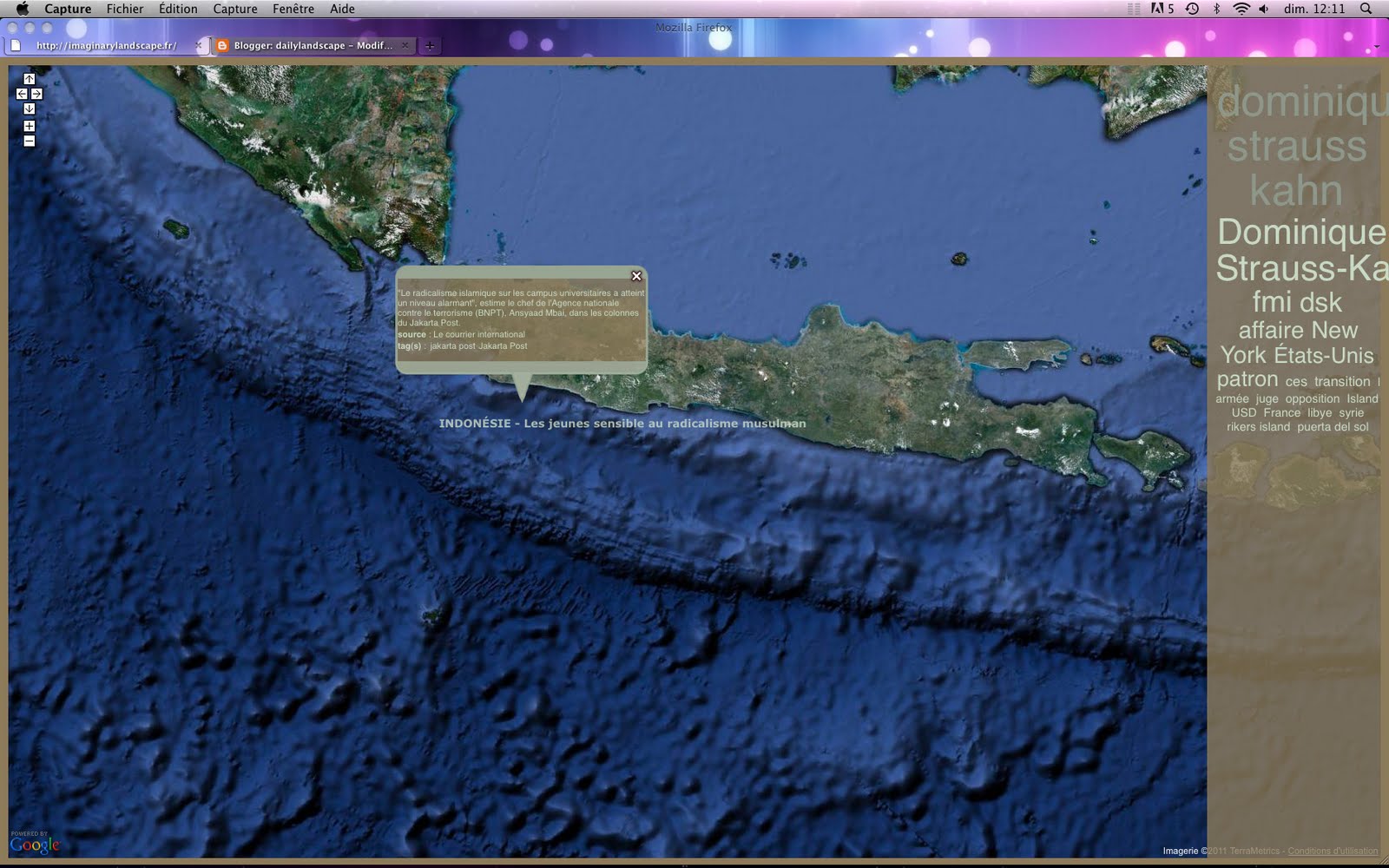Open the Édition menu
The width and height of the screenshot is (1389, 868).
click(x=178, y=9)
